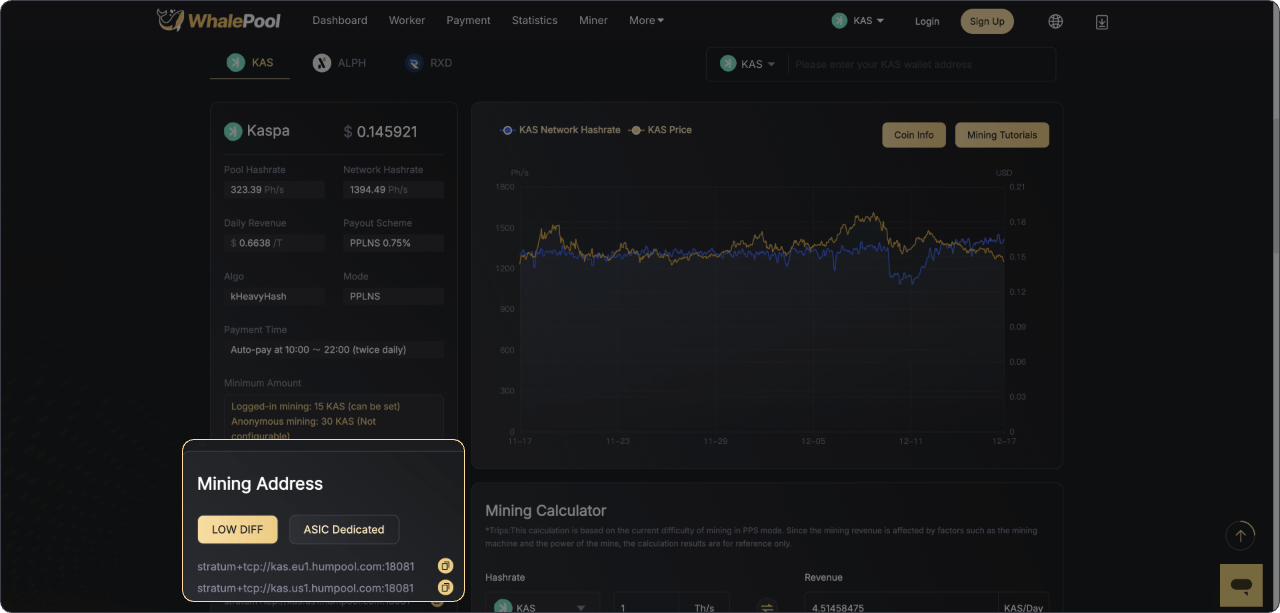Copy the kas.eu1 stratum mining address
Screen dimensions: 1280x613
[x=446, y=566]
